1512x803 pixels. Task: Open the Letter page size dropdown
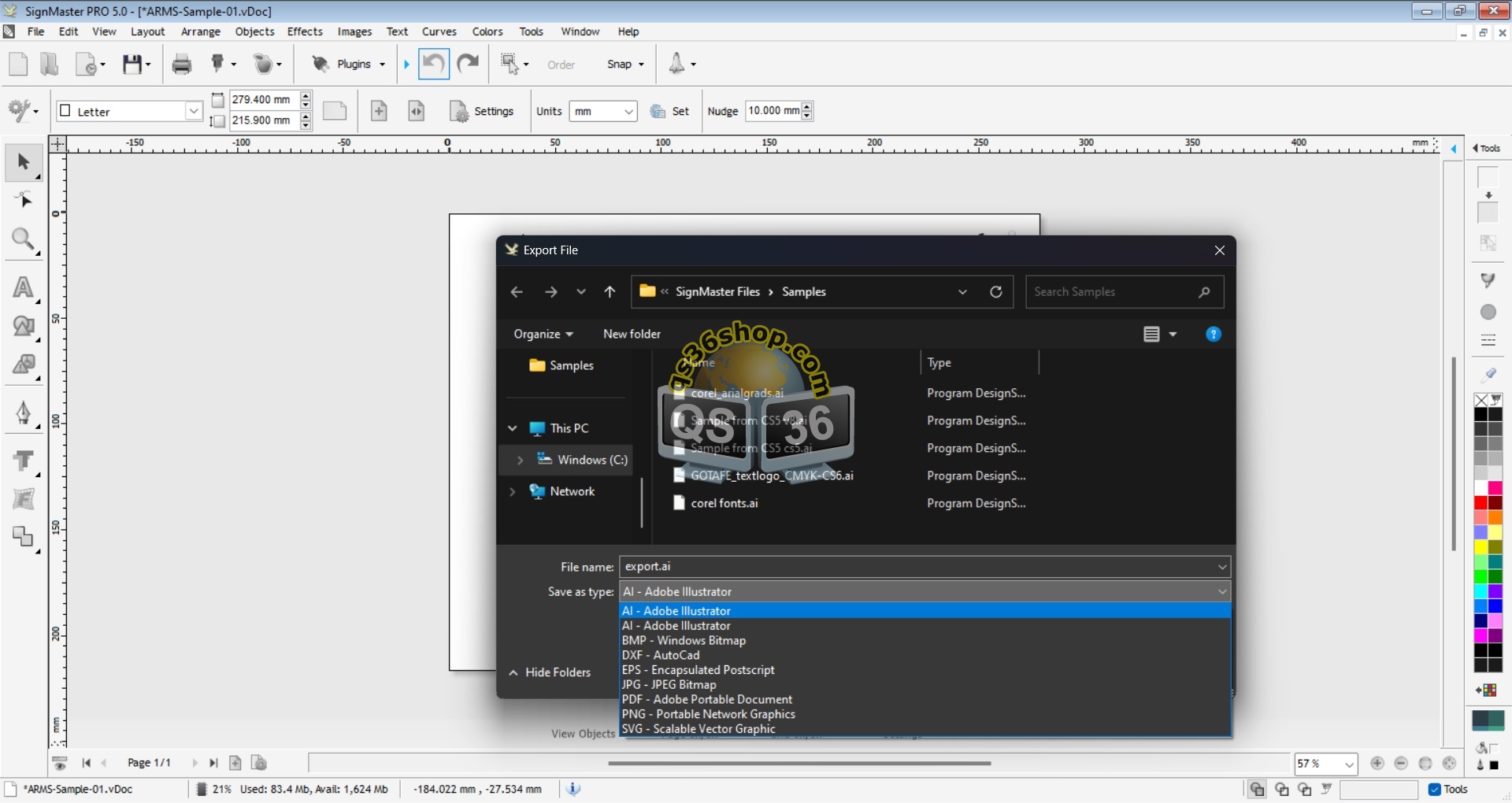click(x=194, y=112)
